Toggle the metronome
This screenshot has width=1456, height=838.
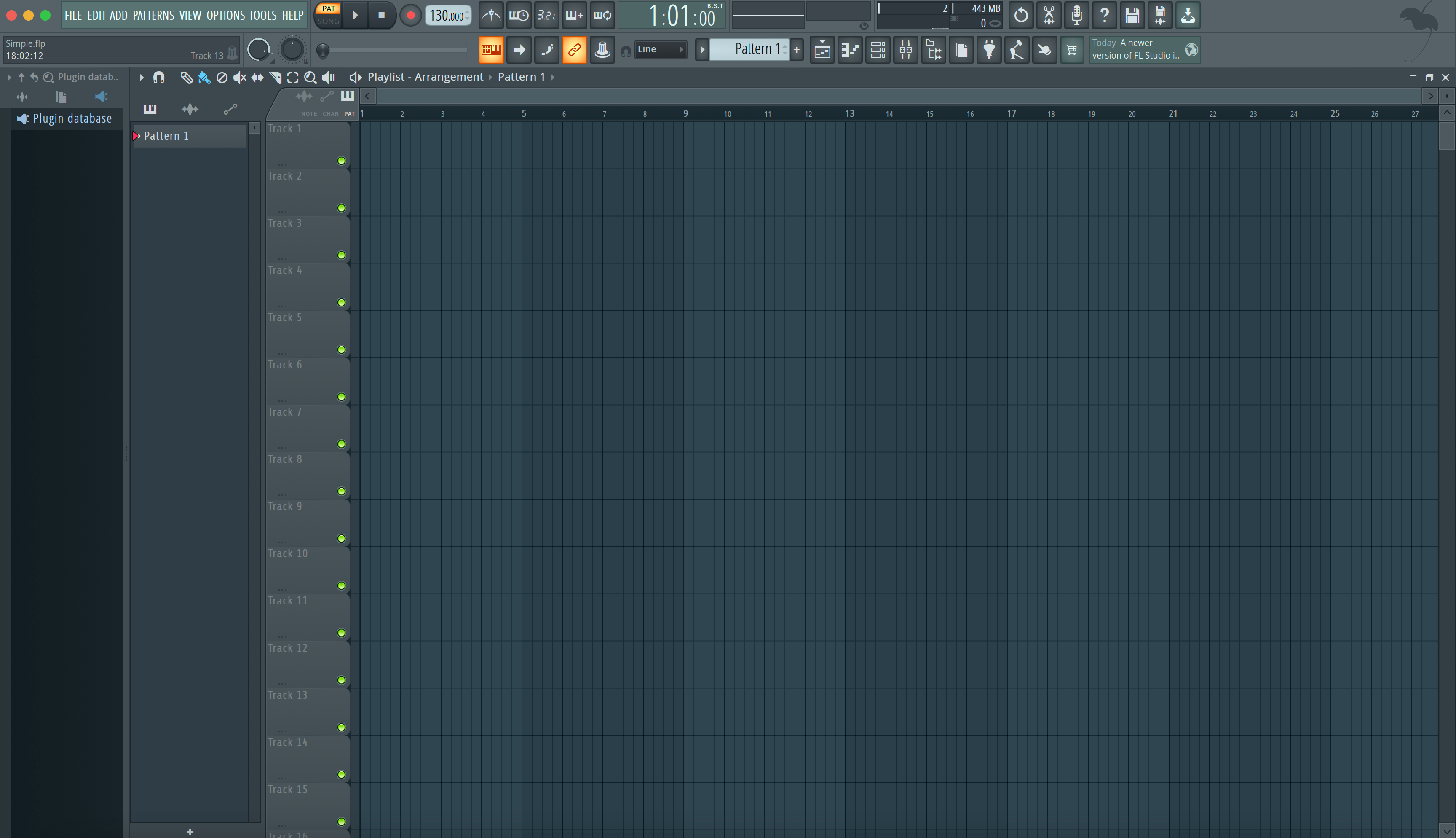tap(490, 16)
